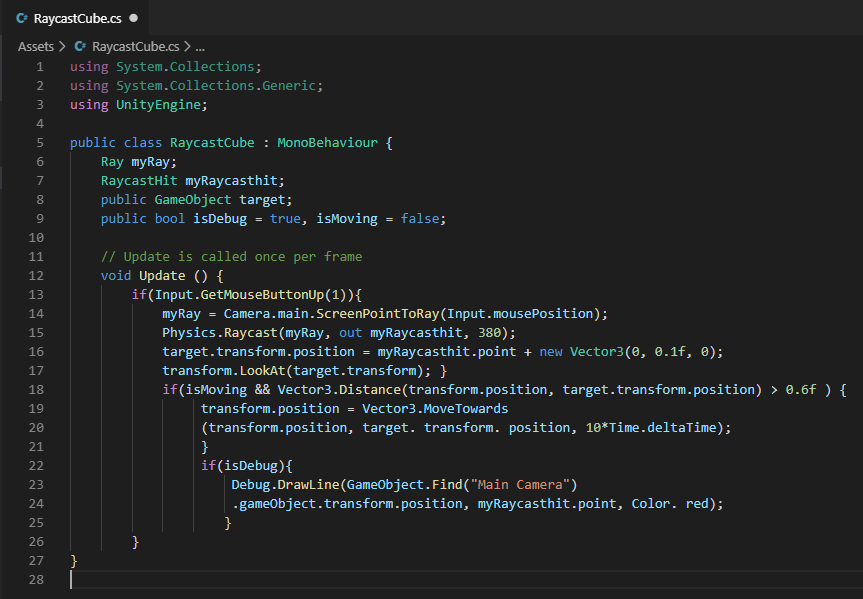
Task: Click line number 18 in the gutter
Action: coord(36,389)
